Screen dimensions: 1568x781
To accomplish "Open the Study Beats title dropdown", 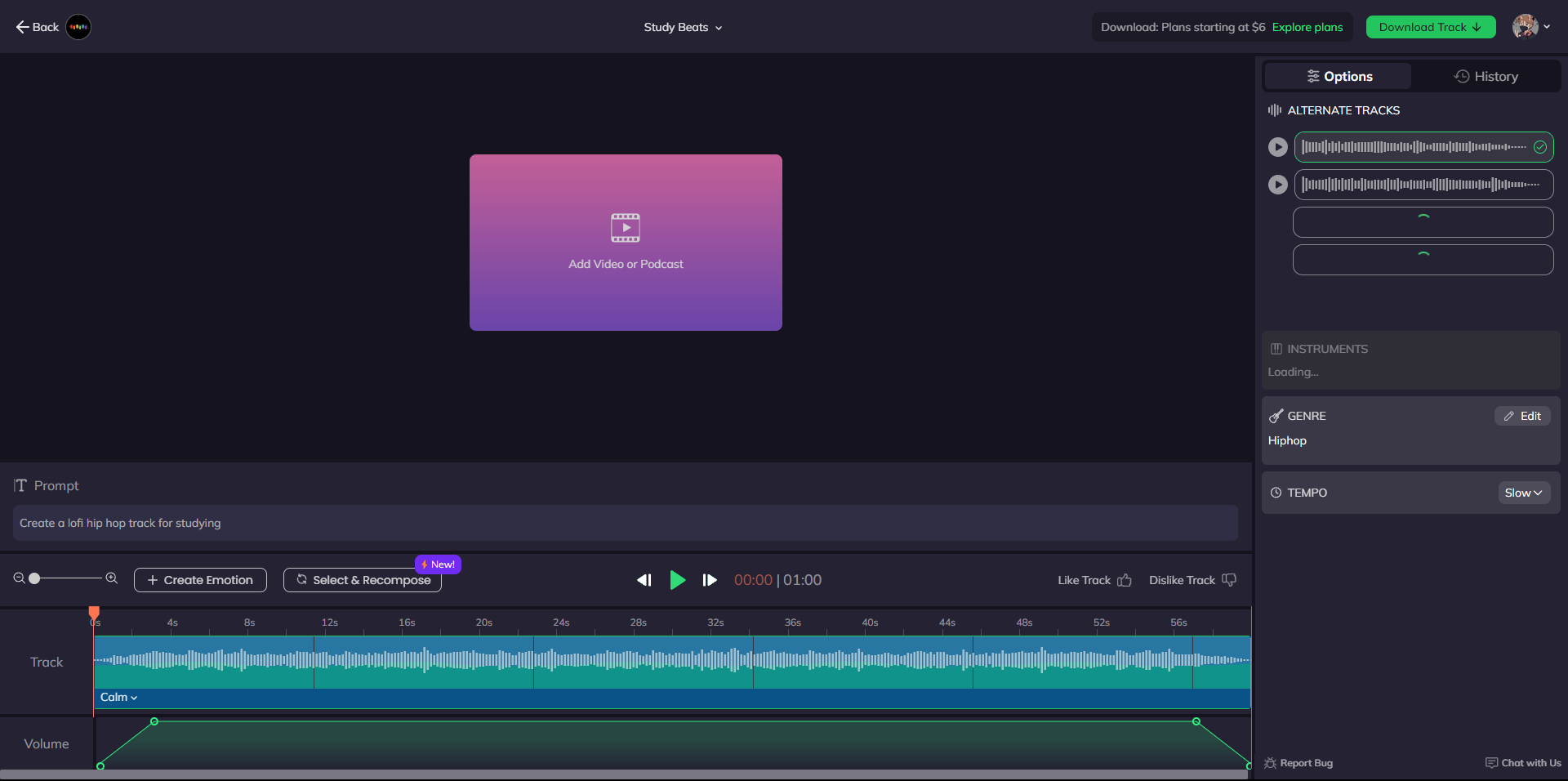I will click(683, 27).
